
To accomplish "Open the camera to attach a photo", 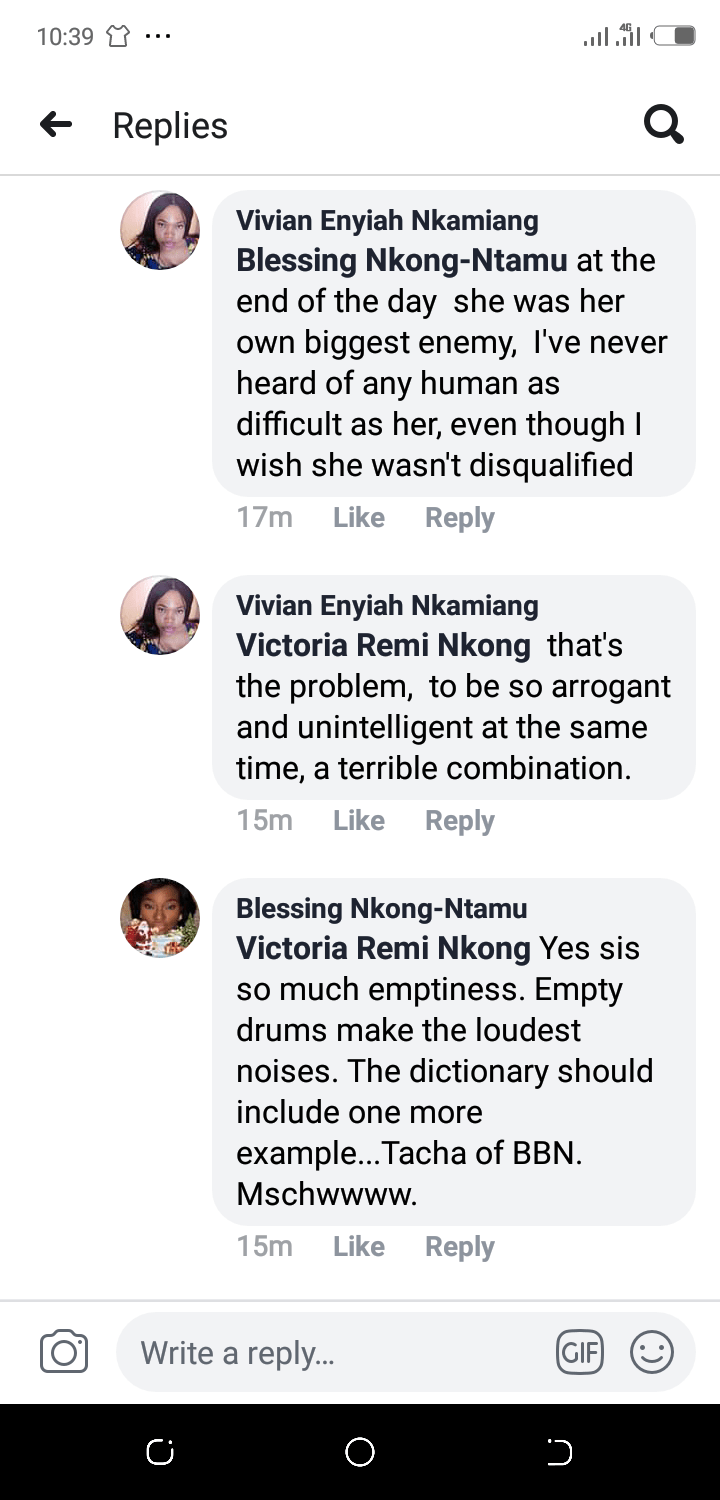I will (64, 1353).
